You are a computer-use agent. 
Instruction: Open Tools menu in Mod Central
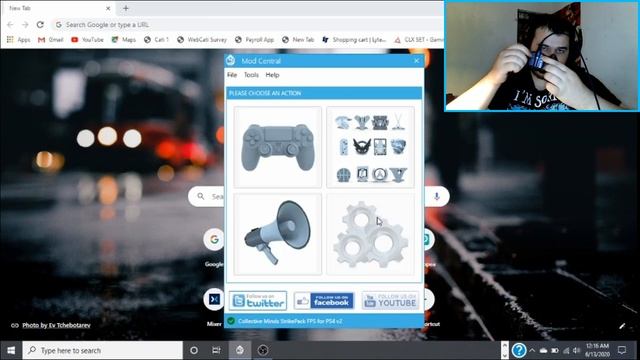(251, 75)
